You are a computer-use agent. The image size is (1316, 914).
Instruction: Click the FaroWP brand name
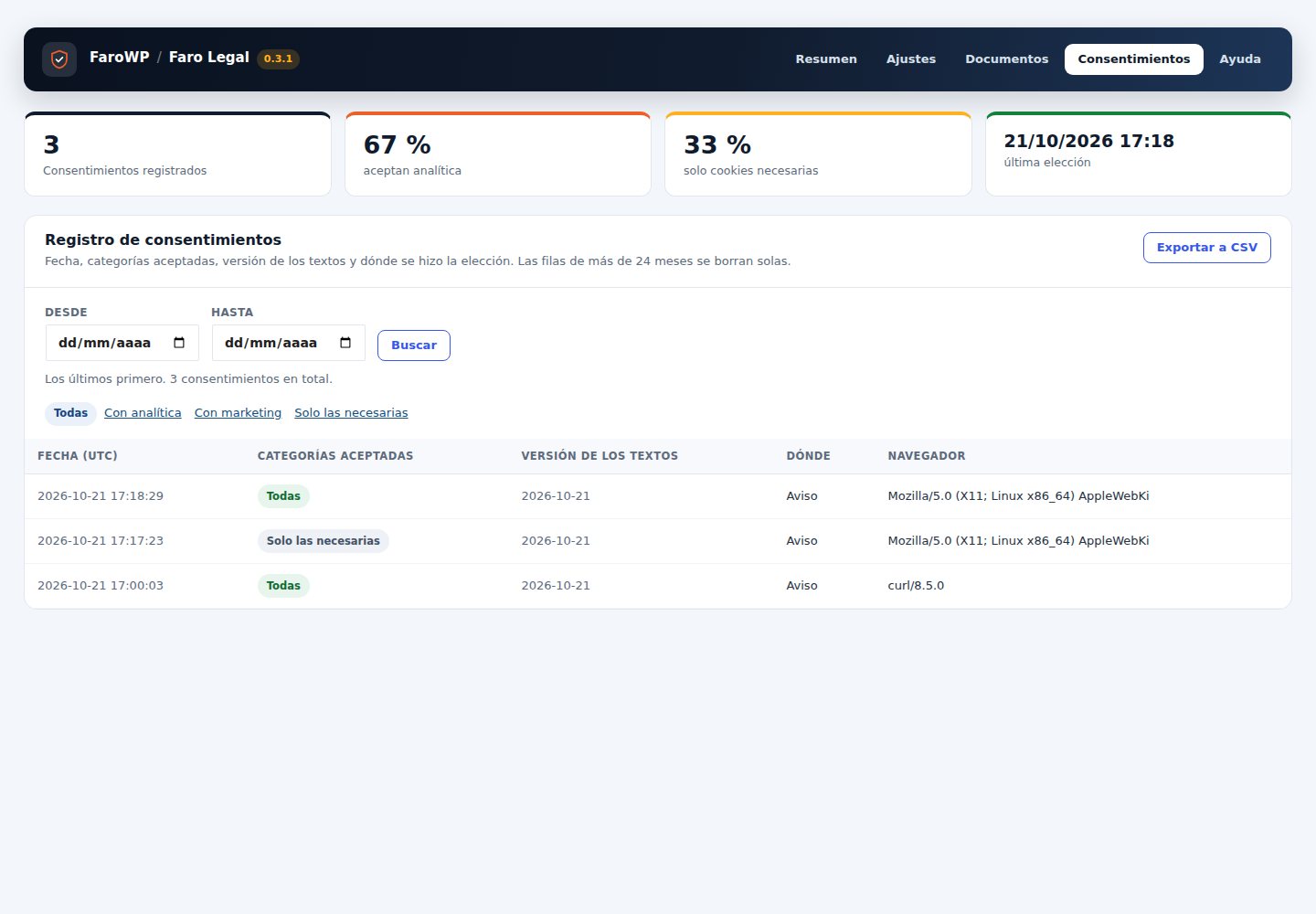(x=120, y=58)
